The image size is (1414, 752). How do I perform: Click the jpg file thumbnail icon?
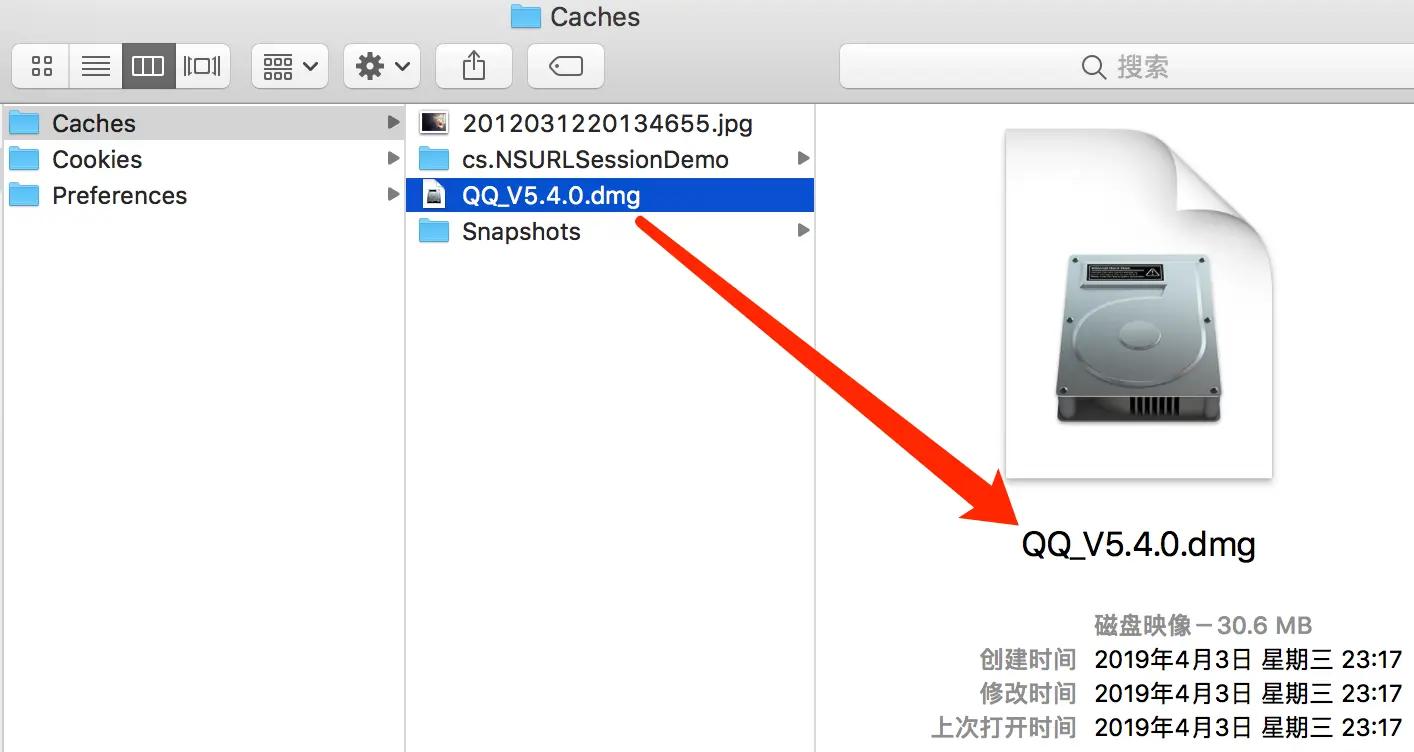click(434, 123)
